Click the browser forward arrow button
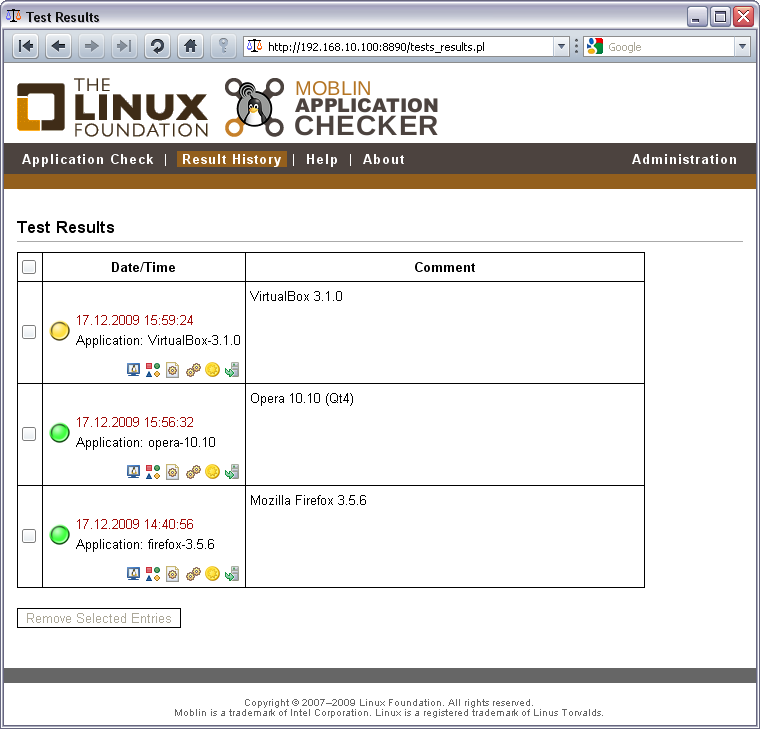The width and height of the screenshot is (760, 729). 91,46
